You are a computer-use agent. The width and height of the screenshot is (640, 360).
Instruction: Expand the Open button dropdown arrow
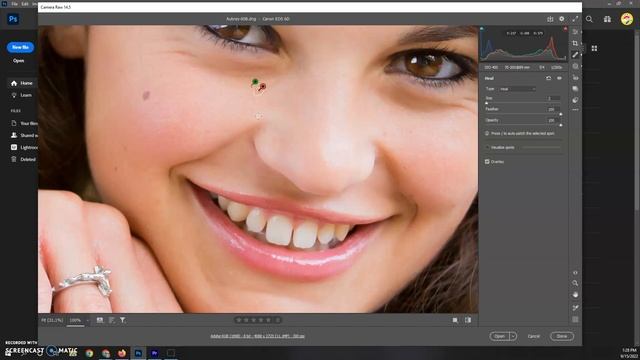tap(513, 336)
